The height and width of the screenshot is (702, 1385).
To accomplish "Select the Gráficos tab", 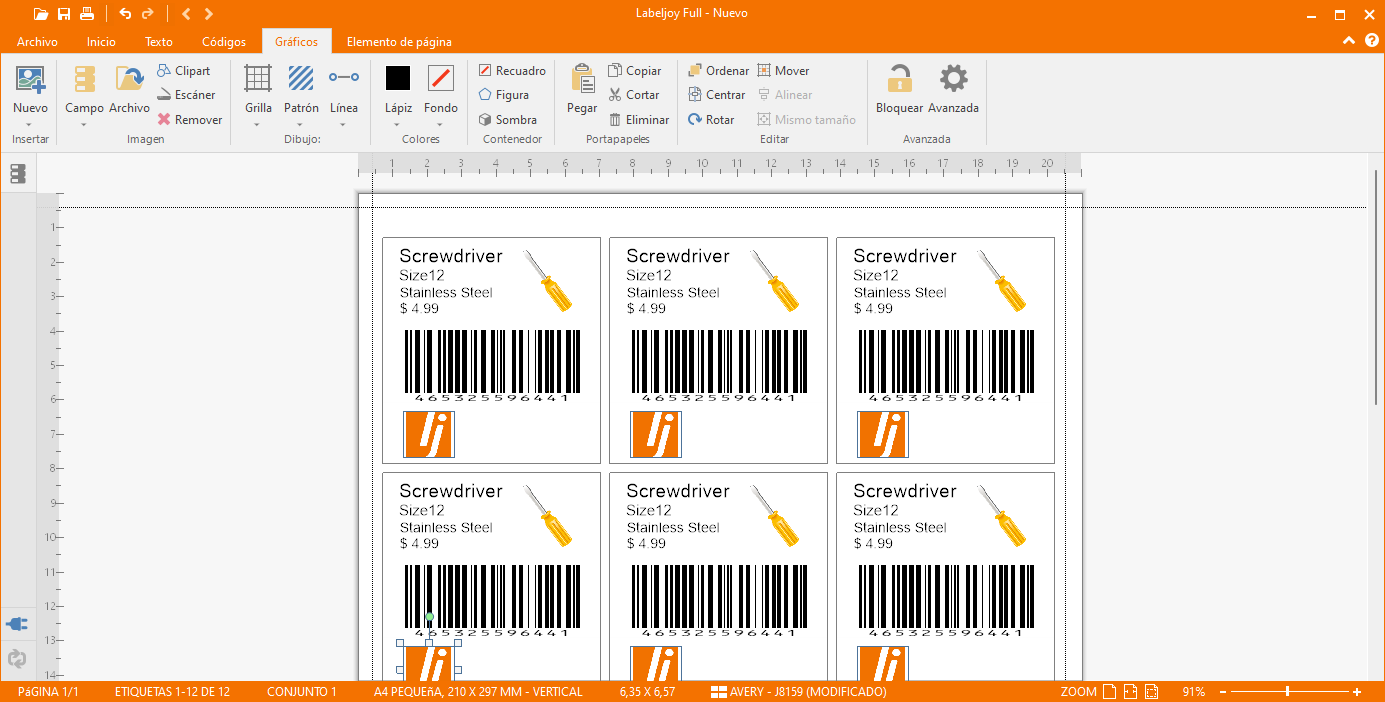I will point(297,42).
